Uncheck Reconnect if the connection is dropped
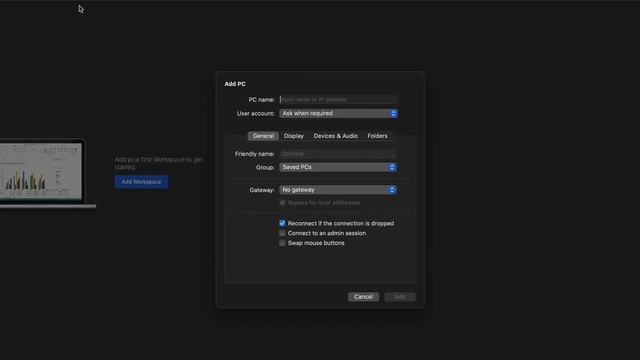The image size is (640, 360). (282, 223)
